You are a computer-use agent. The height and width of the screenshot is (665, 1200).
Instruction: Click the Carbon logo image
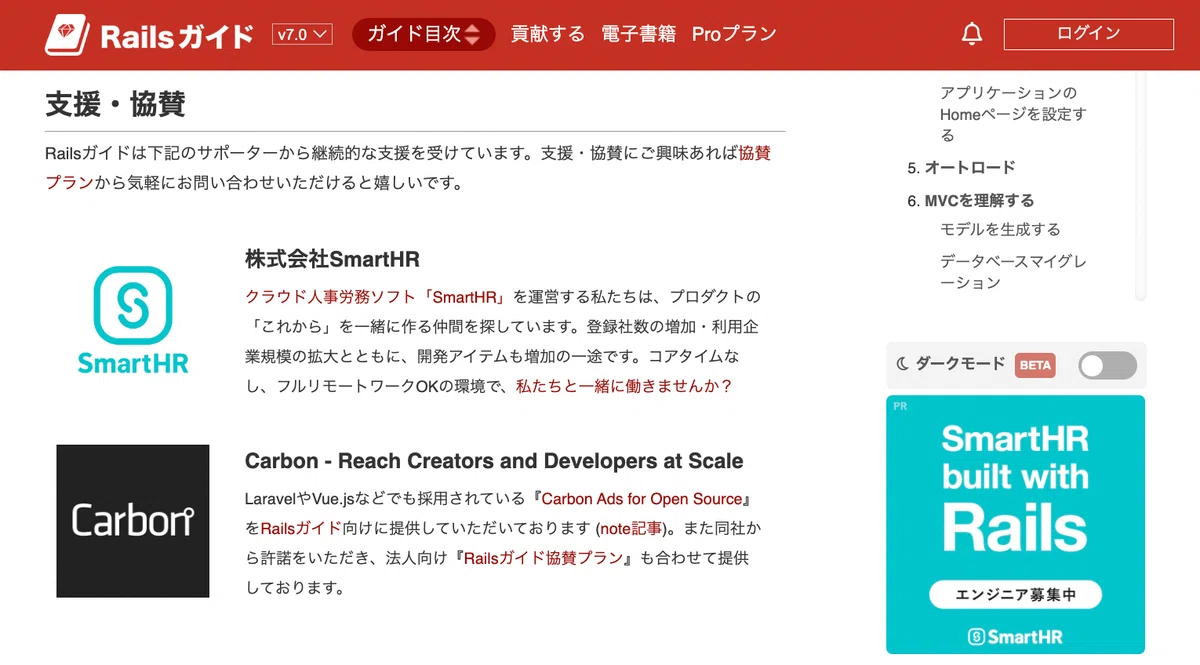coord(133,521)
